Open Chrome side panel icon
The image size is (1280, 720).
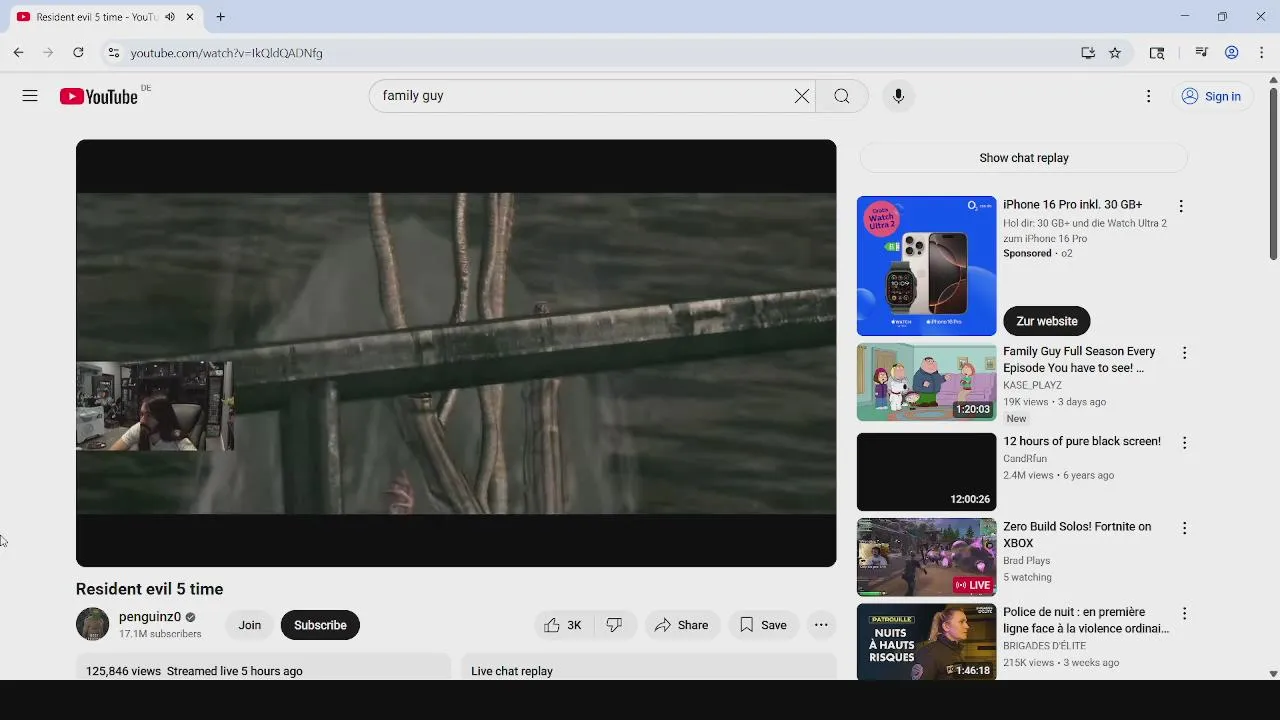pyautogui.click(x=1157, y=53)
